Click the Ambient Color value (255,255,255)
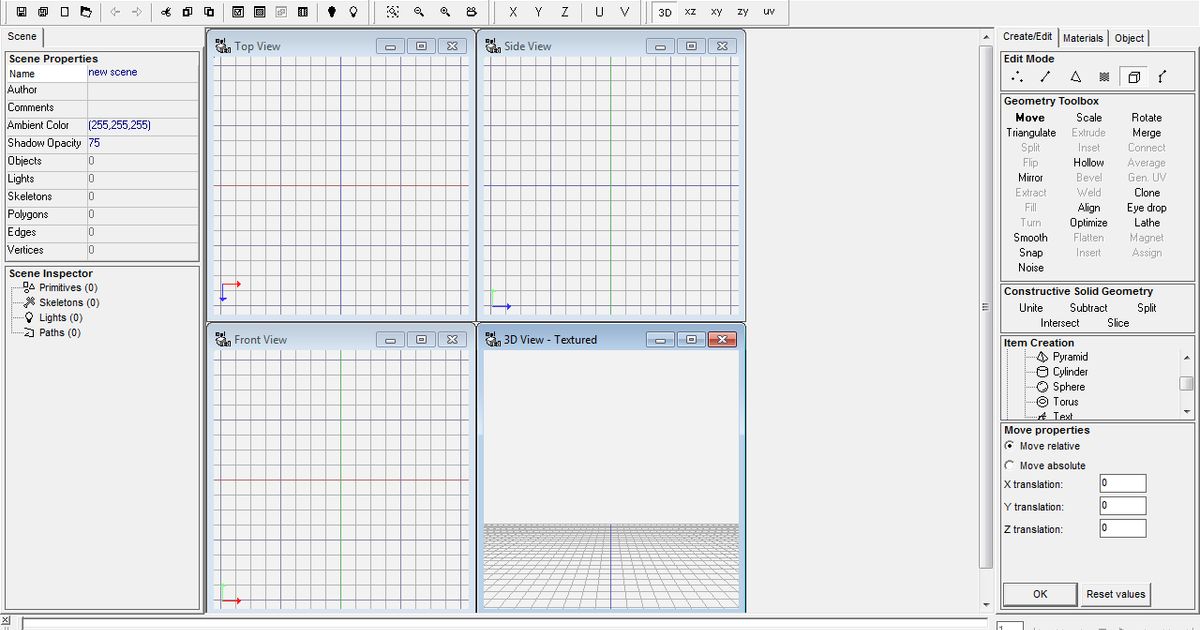The width and height of the screenshot is (1200, 630). coord(119,126)
